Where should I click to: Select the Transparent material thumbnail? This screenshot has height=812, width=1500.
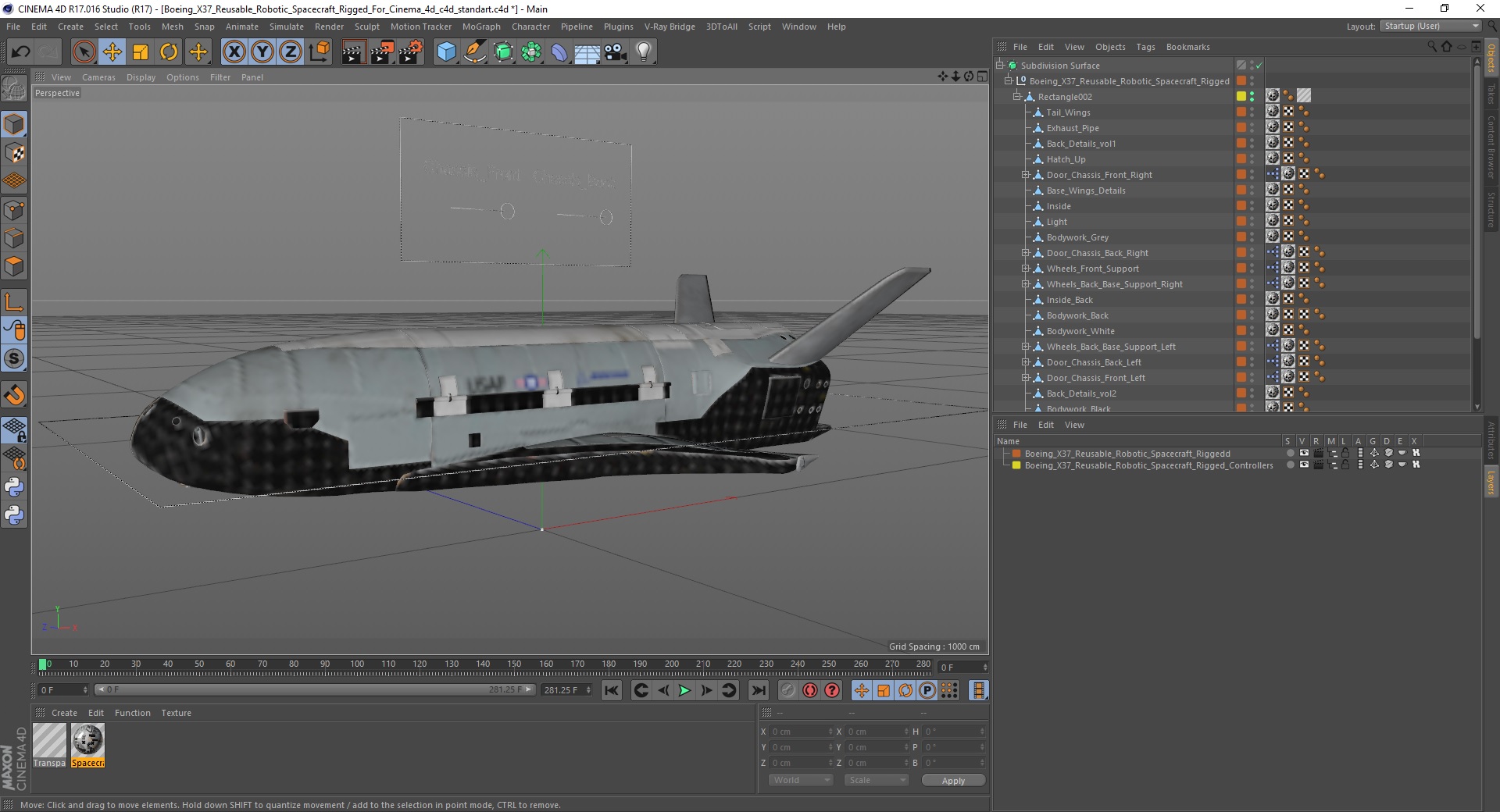49,740
